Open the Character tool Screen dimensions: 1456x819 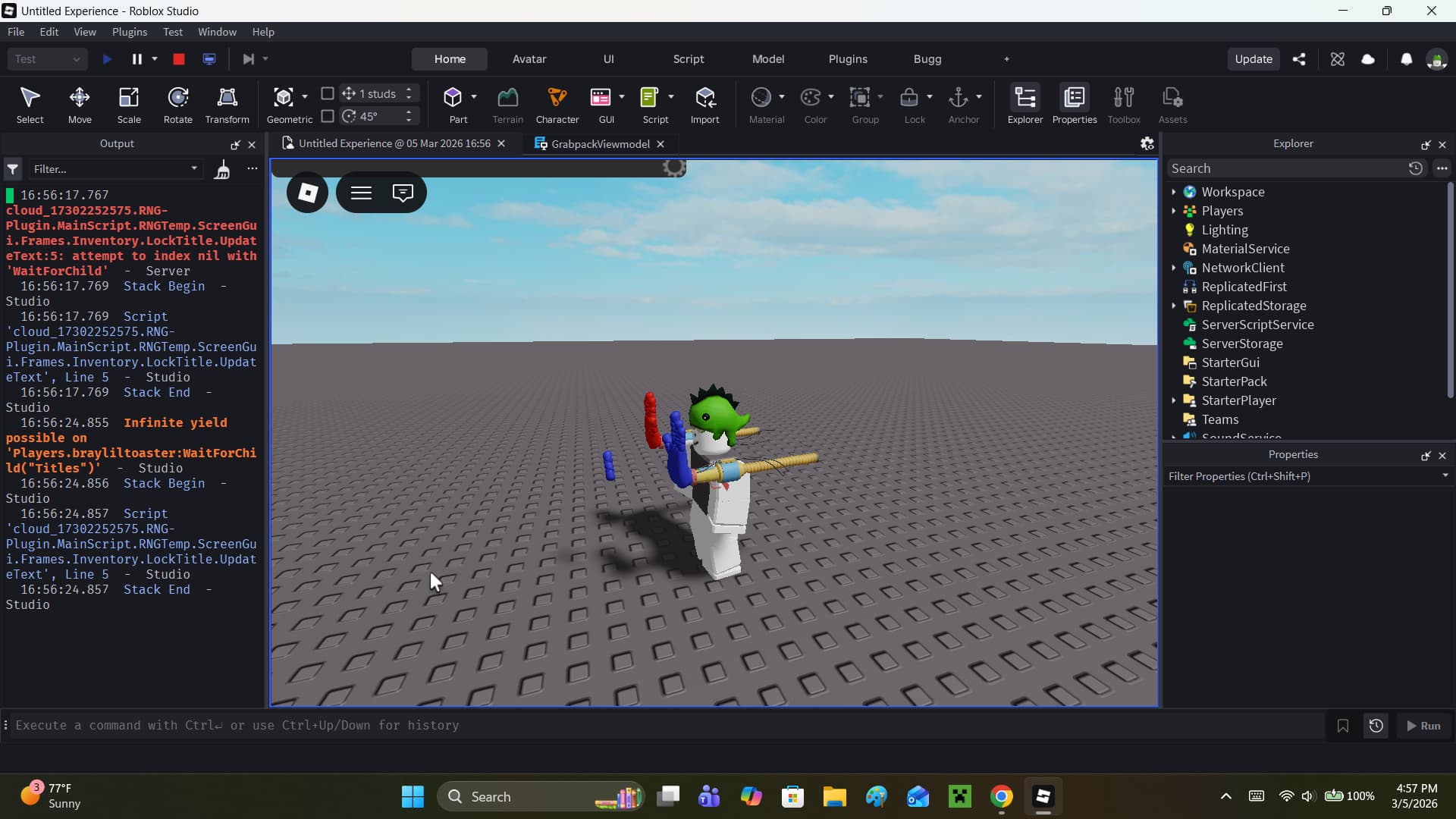557,104
